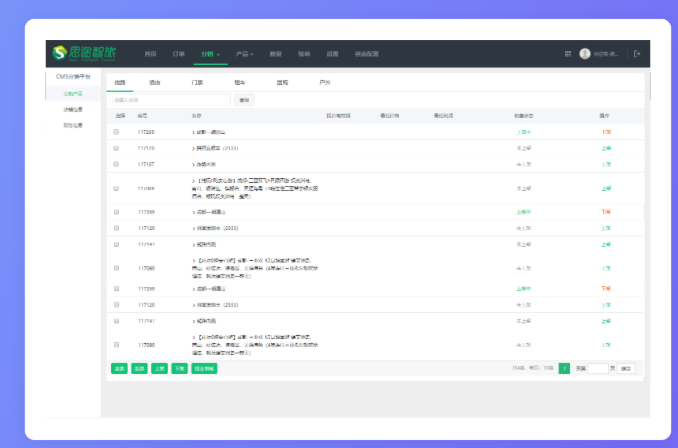
Task: Click the user avatar in top bar
Action: coord(585,54)
